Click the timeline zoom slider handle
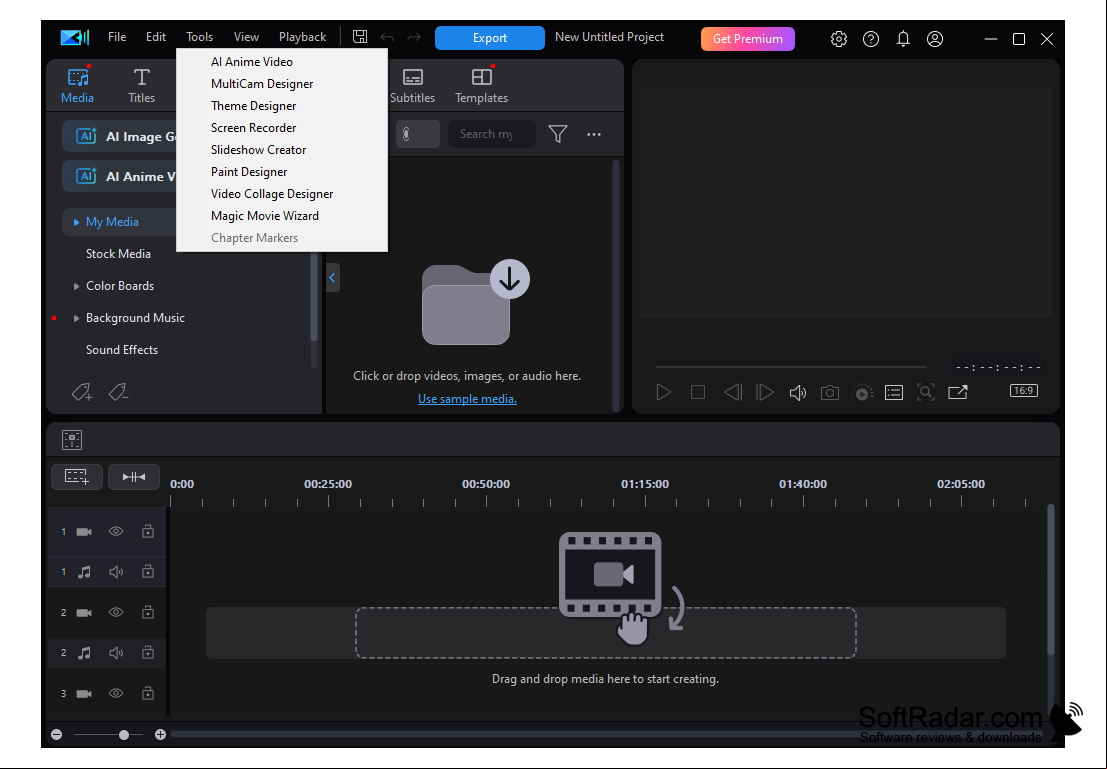This screenshot has height=769, width=1107. (124, 735)
